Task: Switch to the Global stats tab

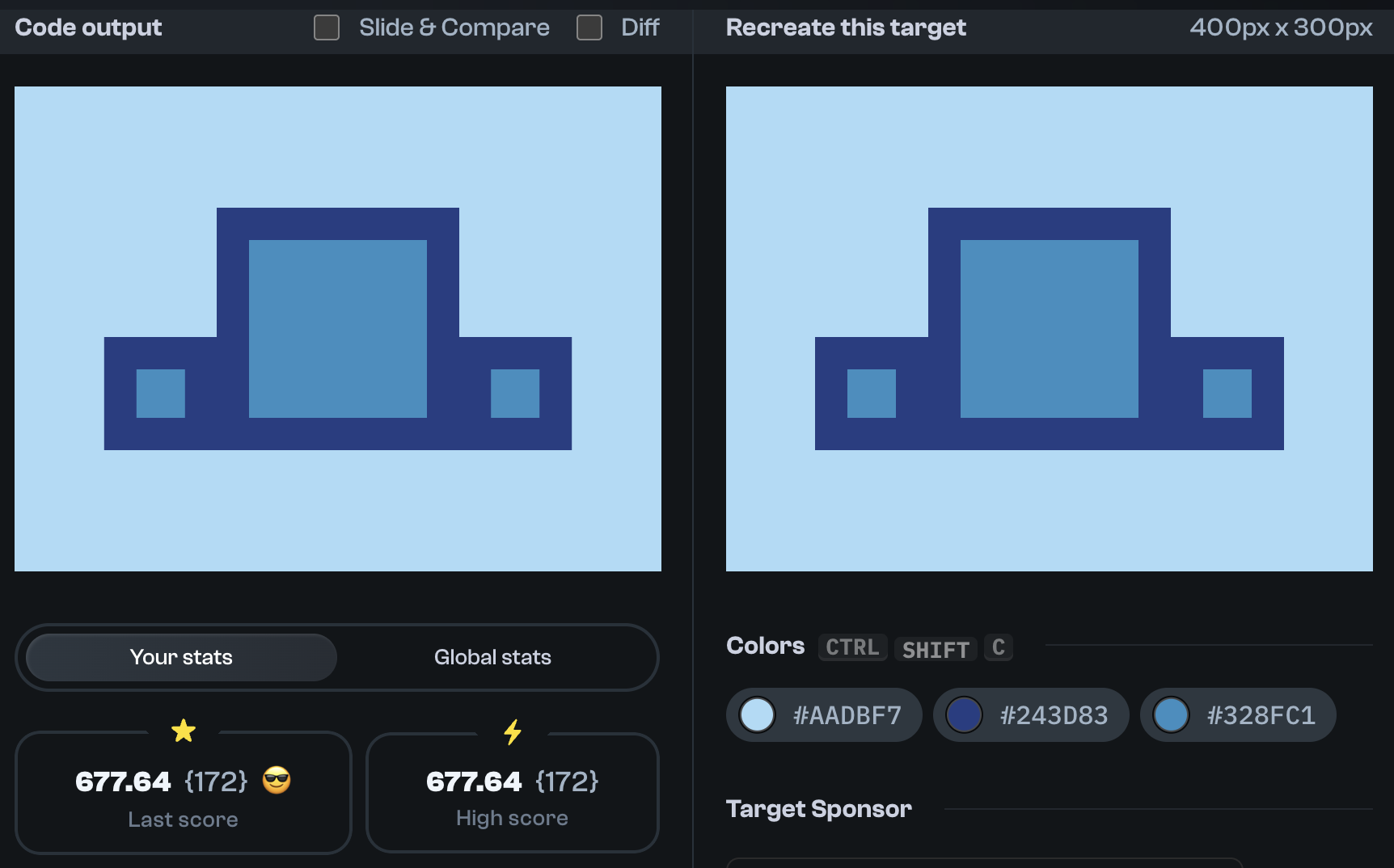Action: [x=492, y=657]
